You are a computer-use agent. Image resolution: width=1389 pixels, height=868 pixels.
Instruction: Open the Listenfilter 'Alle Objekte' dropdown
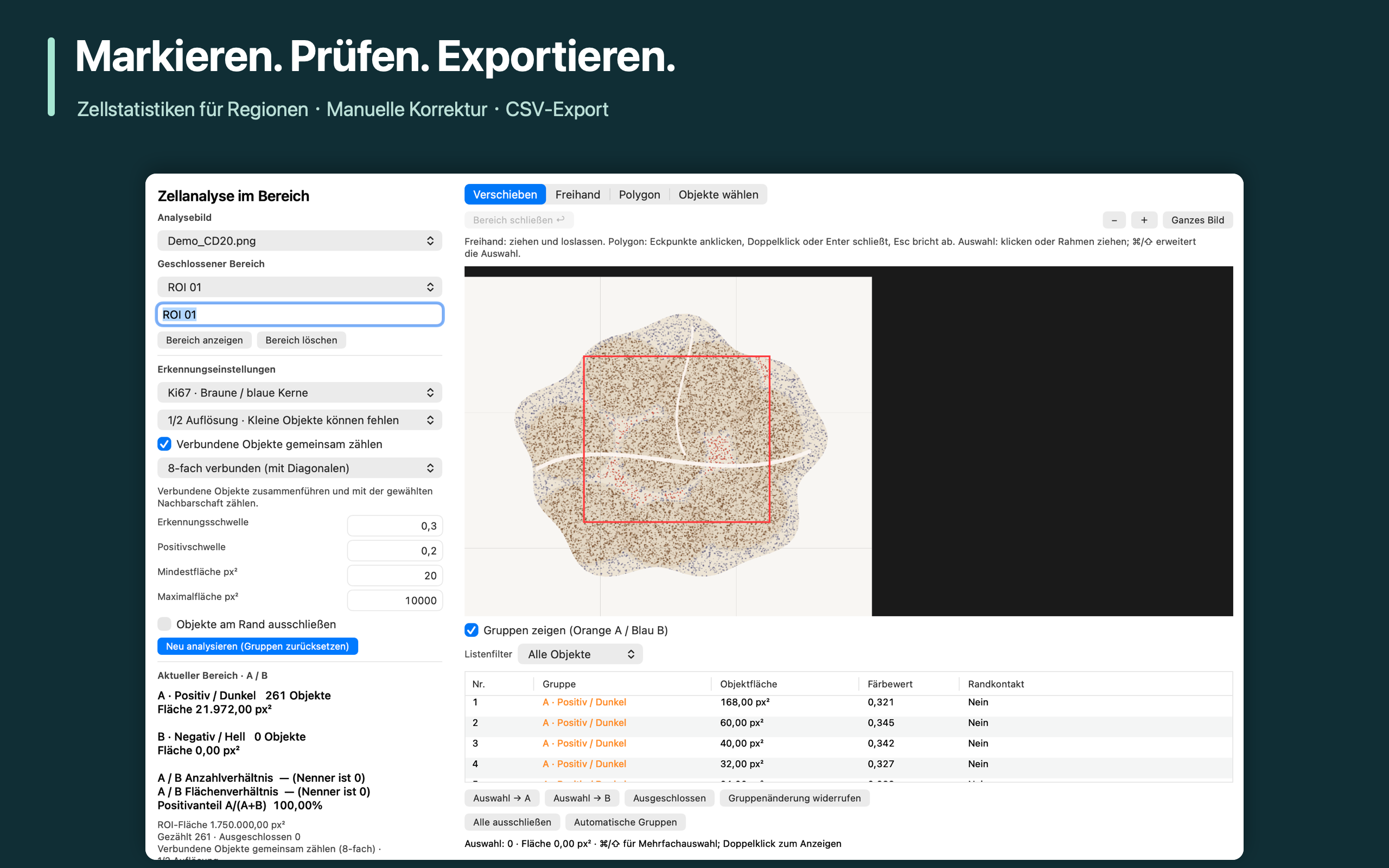pos(579,654)
